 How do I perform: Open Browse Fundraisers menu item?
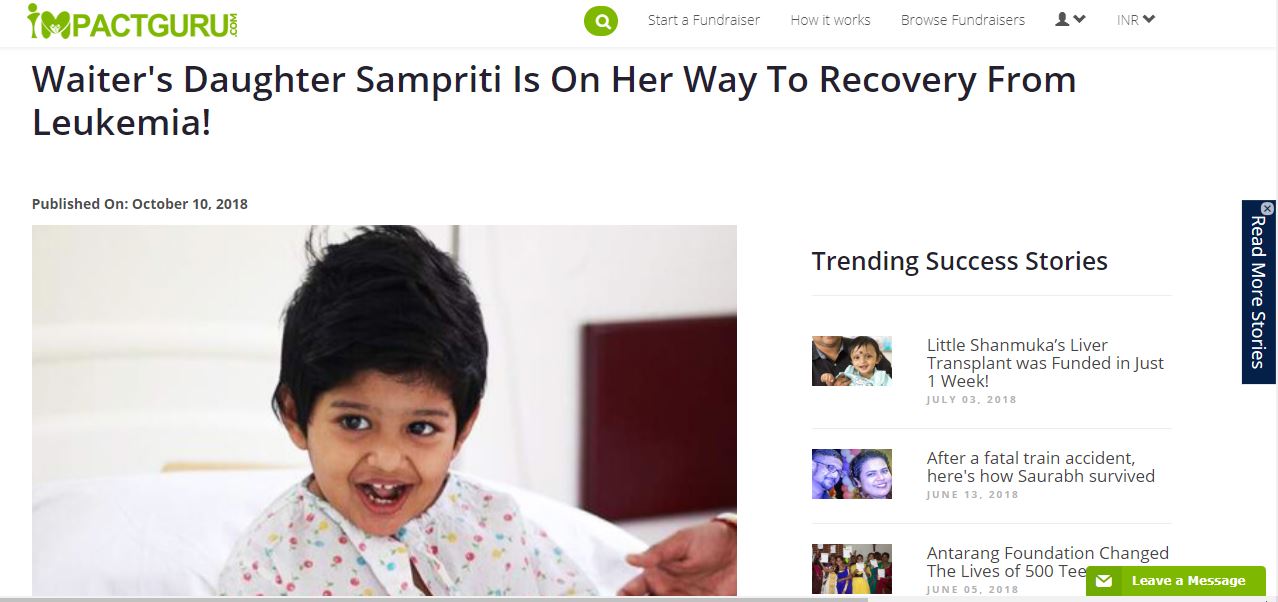963,20
